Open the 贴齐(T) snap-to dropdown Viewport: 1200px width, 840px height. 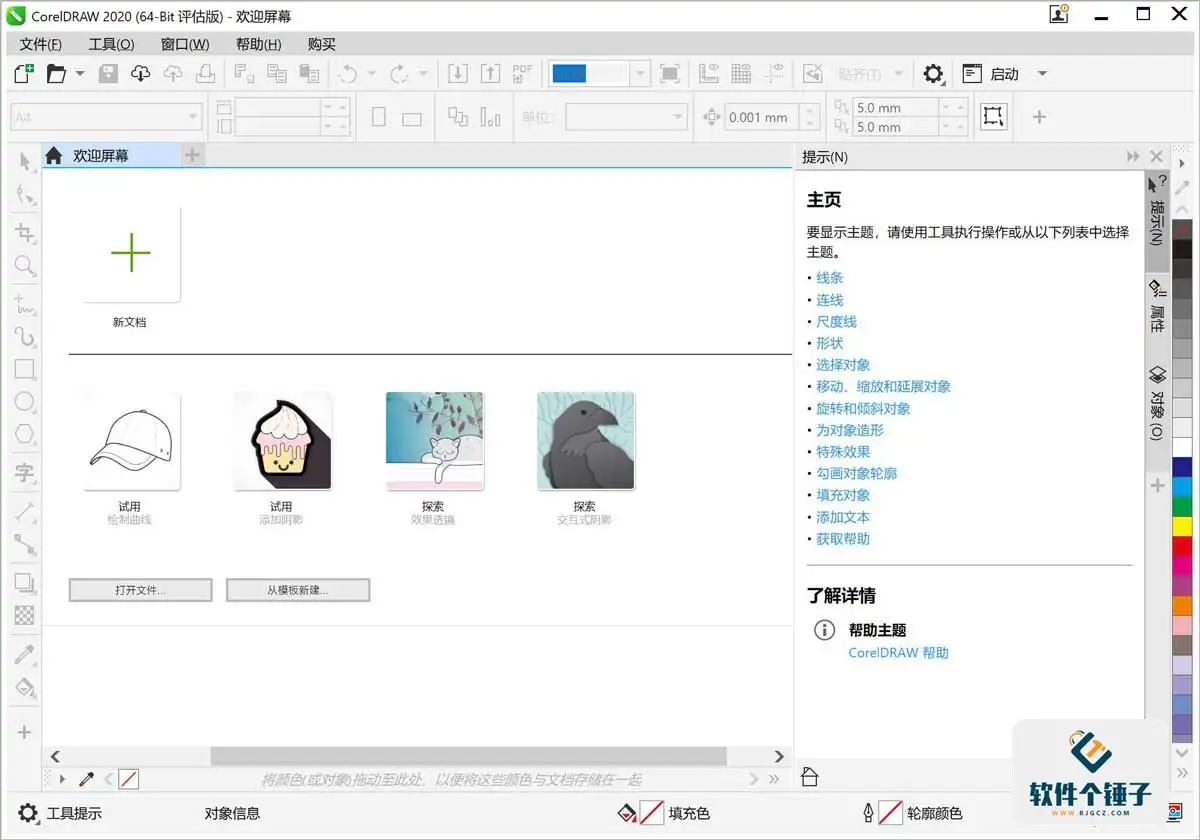pyautogui.click(x=870, y=74)
